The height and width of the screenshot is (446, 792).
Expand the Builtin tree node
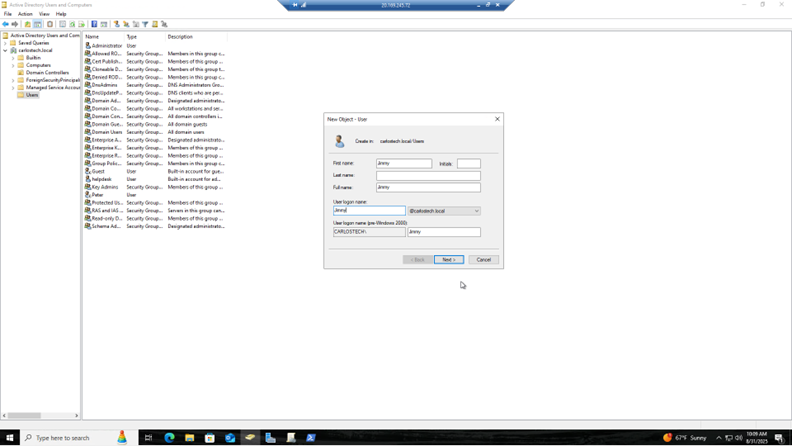tap(13, 58)
